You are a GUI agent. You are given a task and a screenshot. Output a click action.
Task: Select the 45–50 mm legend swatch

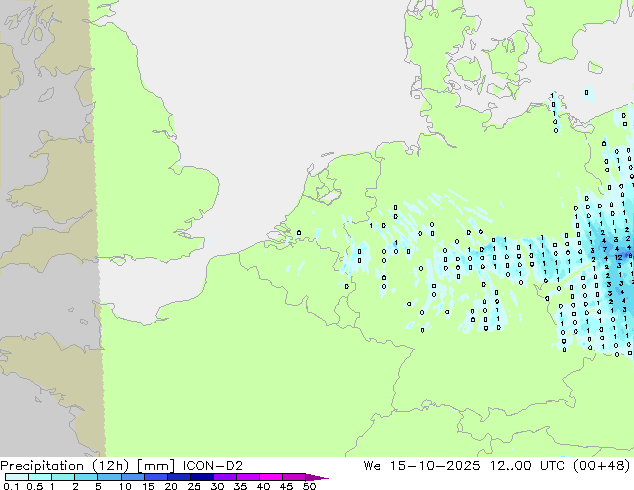point(294,477)
